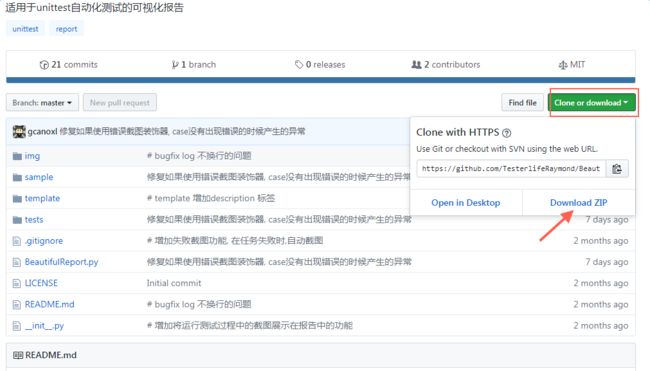650x371 pixels.
Task: Click the branch fork icon
Action: click(x=175, y=65)
